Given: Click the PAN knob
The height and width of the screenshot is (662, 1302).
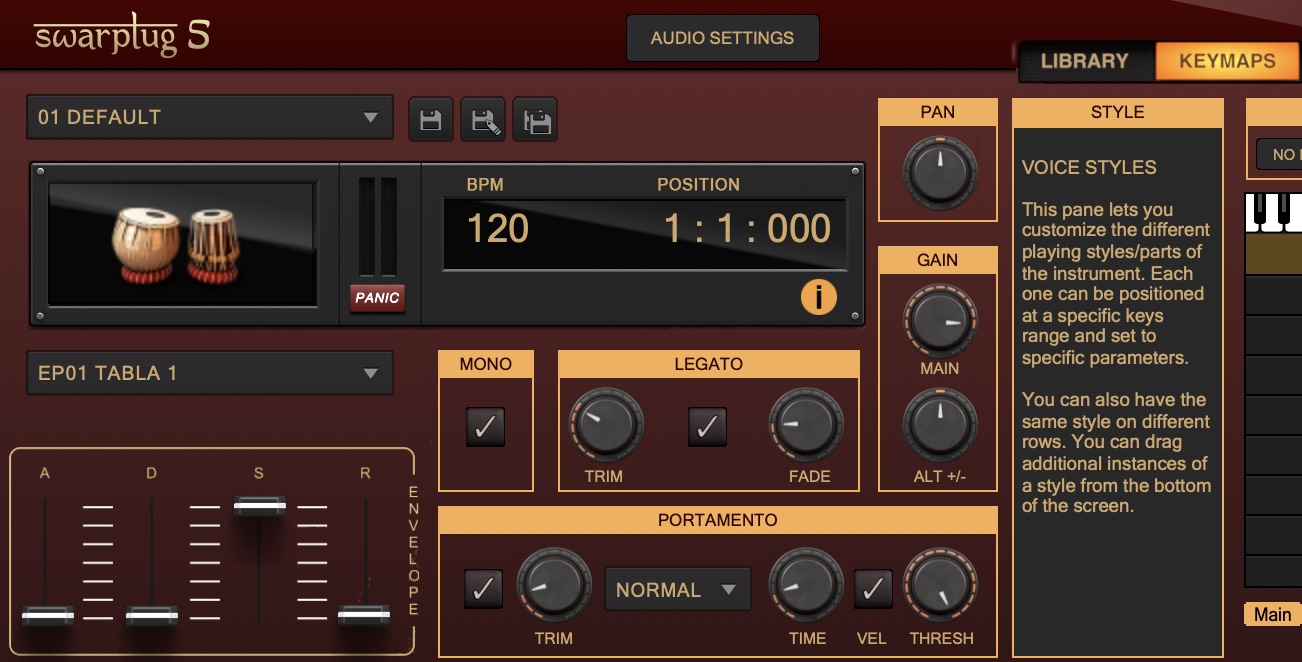Looking at the screenshot, I should [939, 172].
